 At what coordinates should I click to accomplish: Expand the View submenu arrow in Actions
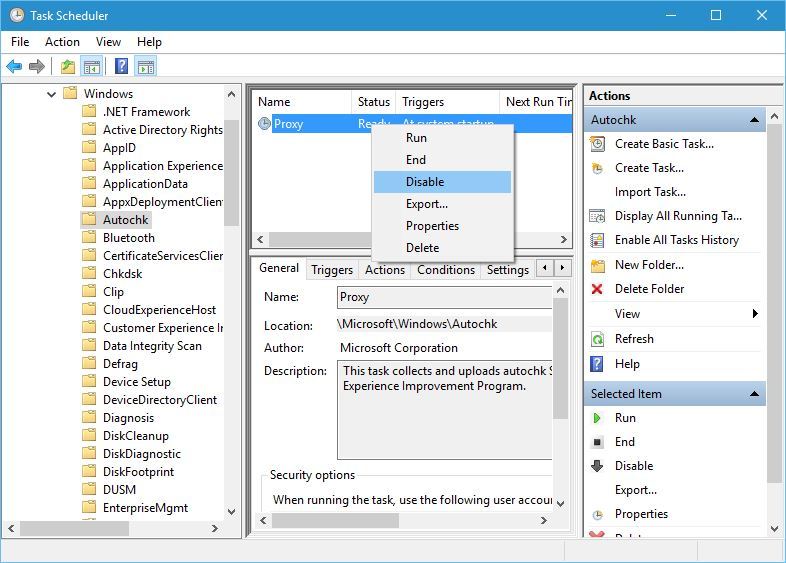[755, 314]
